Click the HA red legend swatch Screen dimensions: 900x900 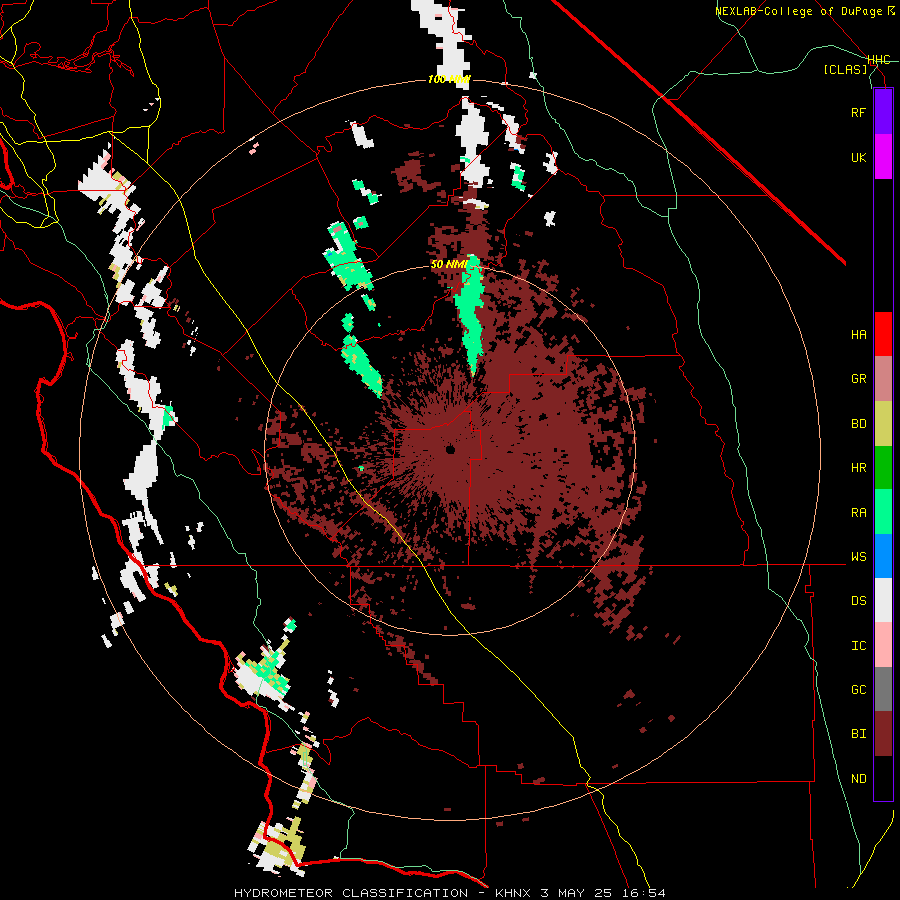pos(883,334)
